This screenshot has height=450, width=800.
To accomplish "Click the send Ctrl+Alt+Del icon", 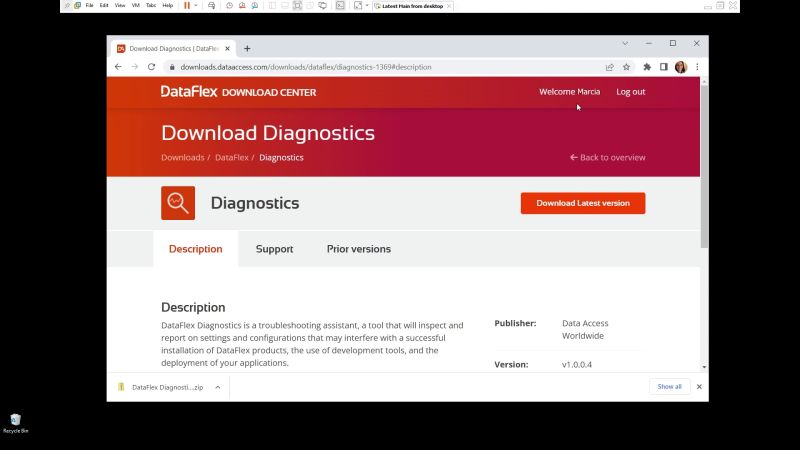I will pyautogui.click(x=211, y=6).
